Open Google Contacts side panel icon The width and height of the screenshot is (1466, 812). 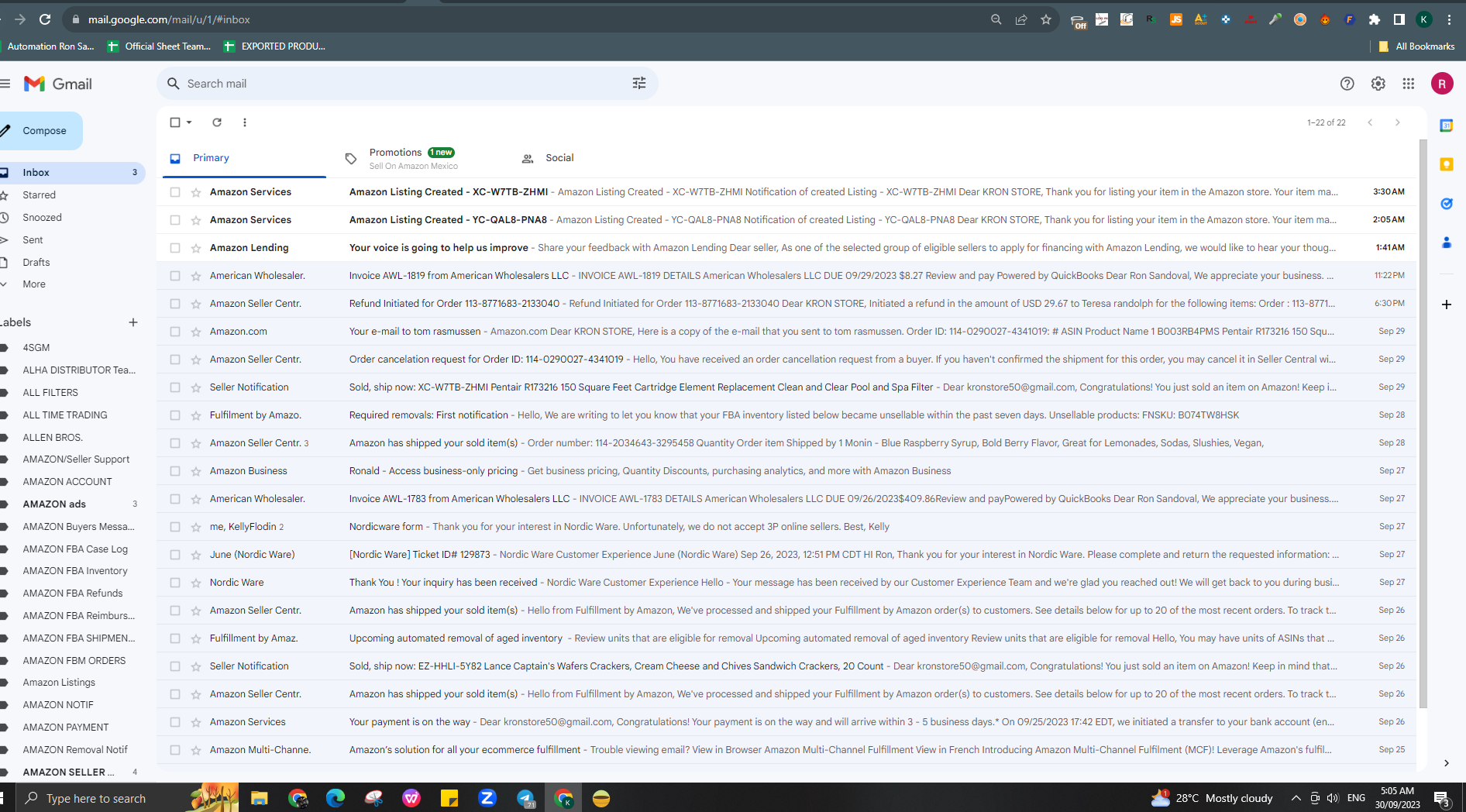[x=1446, y=243]
